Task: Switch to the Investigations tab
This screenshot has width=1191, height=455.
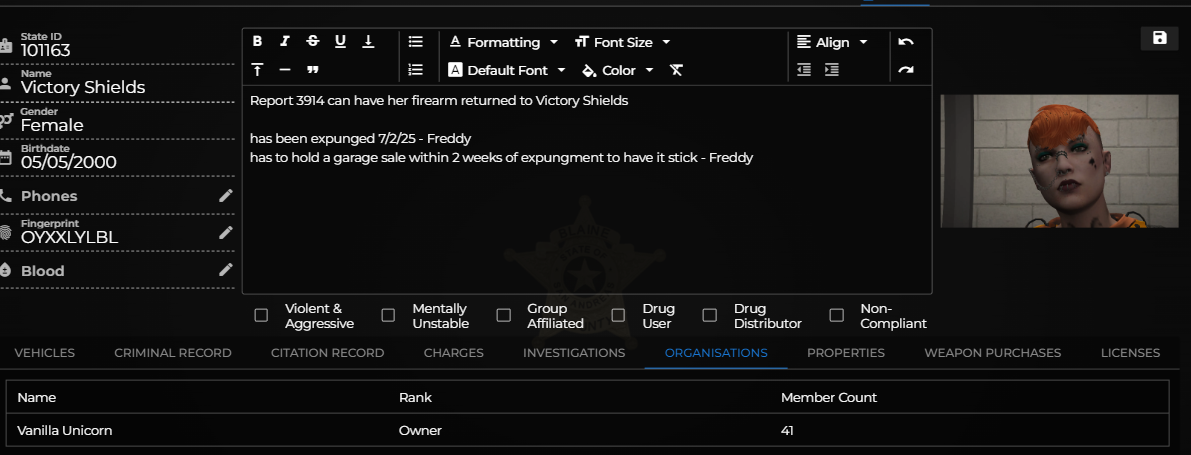Action: 574,352
